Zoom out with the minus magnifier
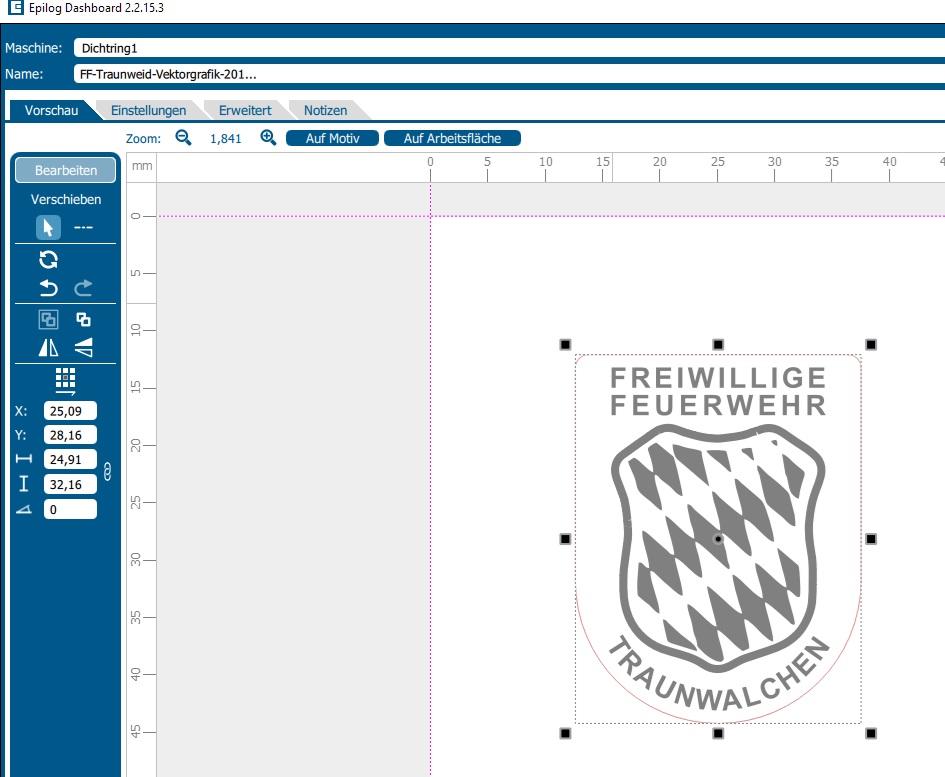This screenshot has width=945, height=777. click(183, 138)
